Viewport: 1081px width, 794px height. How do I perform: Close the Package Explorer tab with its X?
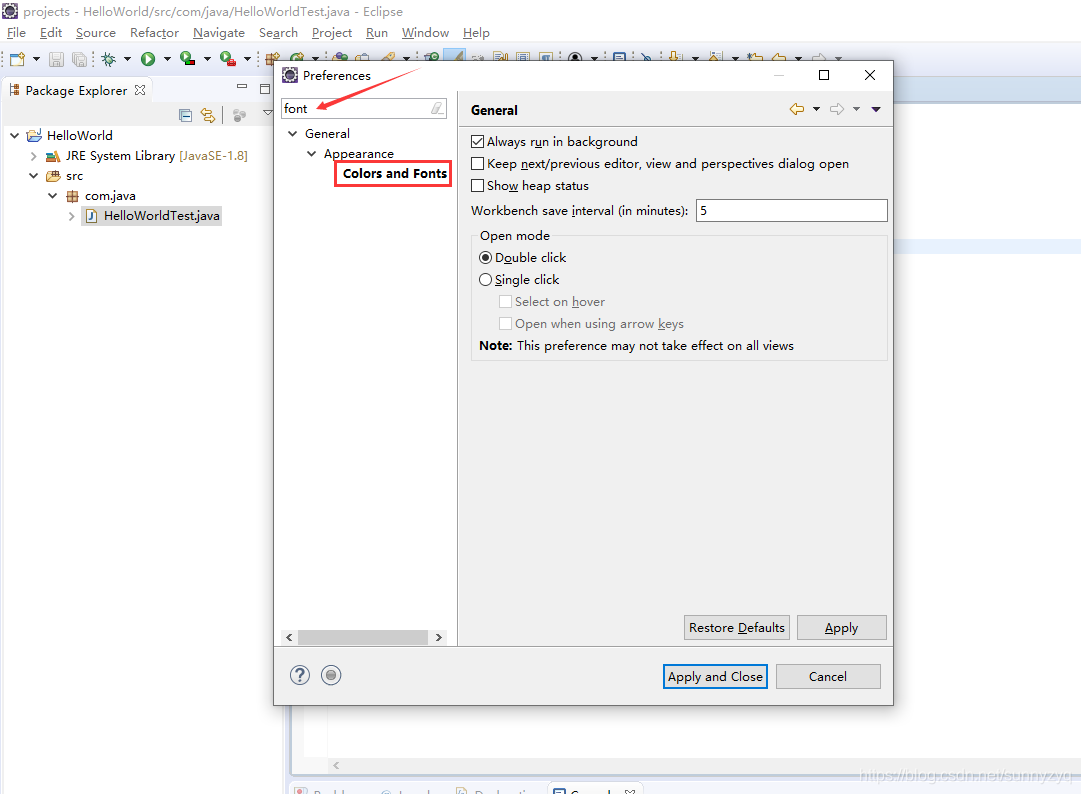[140, 90]
